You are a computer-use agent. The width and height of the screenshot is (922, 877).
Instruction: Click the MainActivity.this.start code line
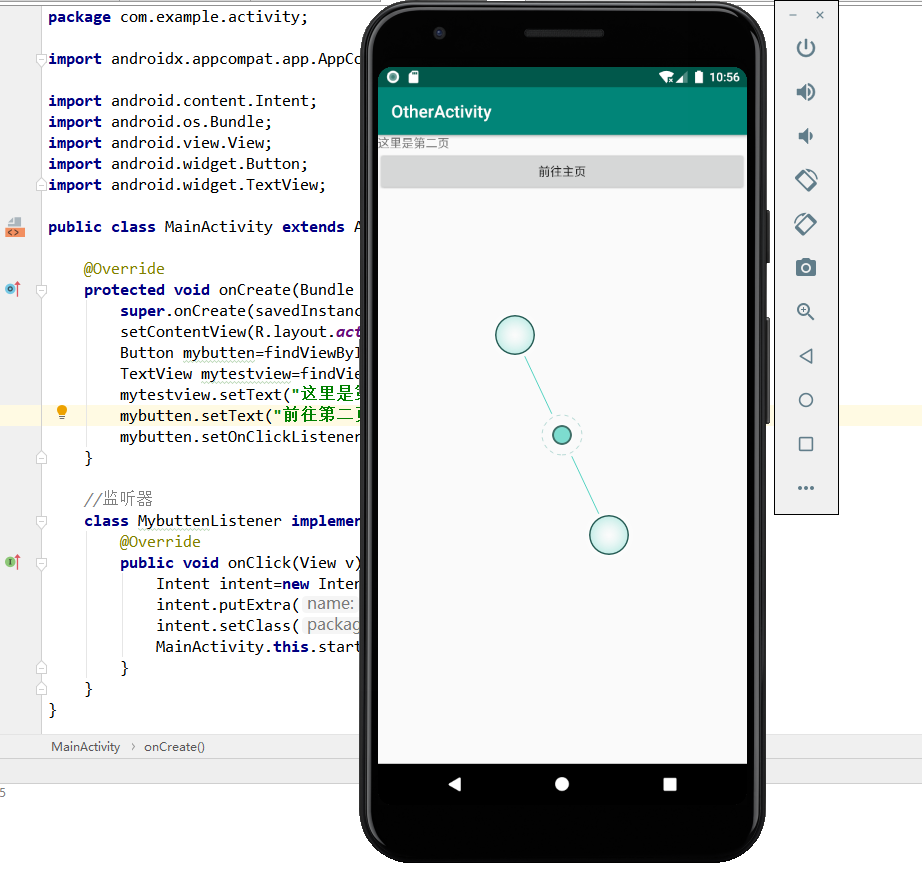[x=258, y=647]
